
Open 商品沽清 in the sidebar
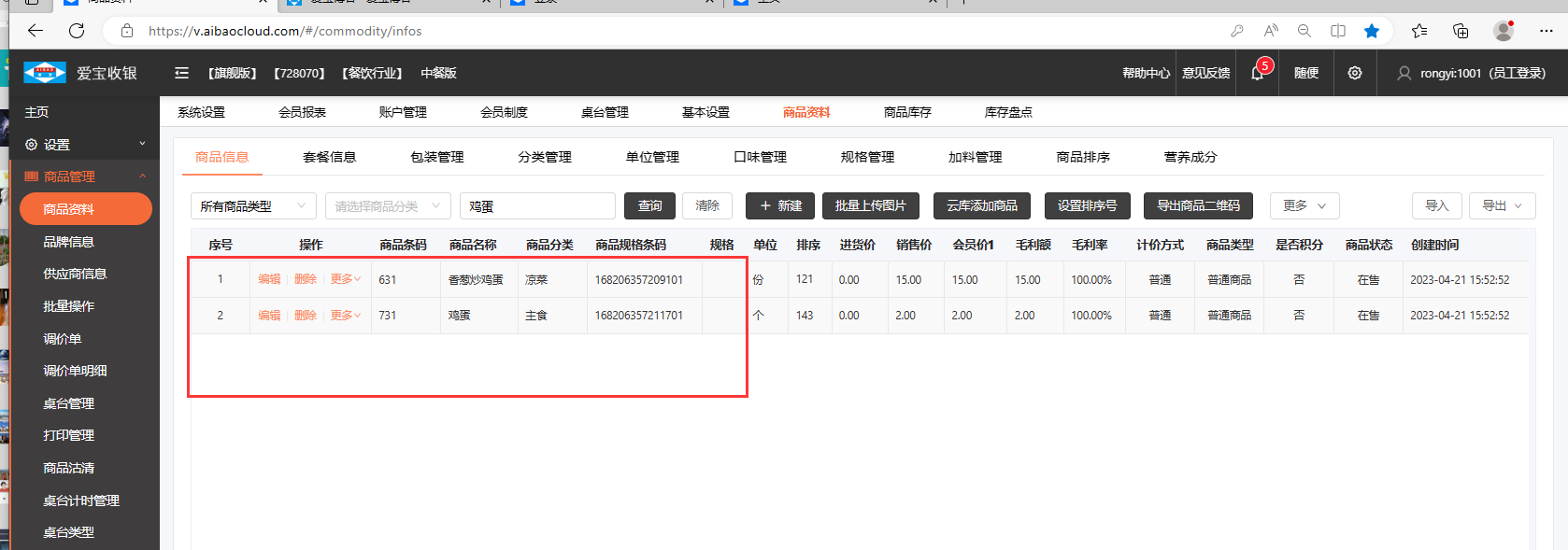(x=68, y=468)
